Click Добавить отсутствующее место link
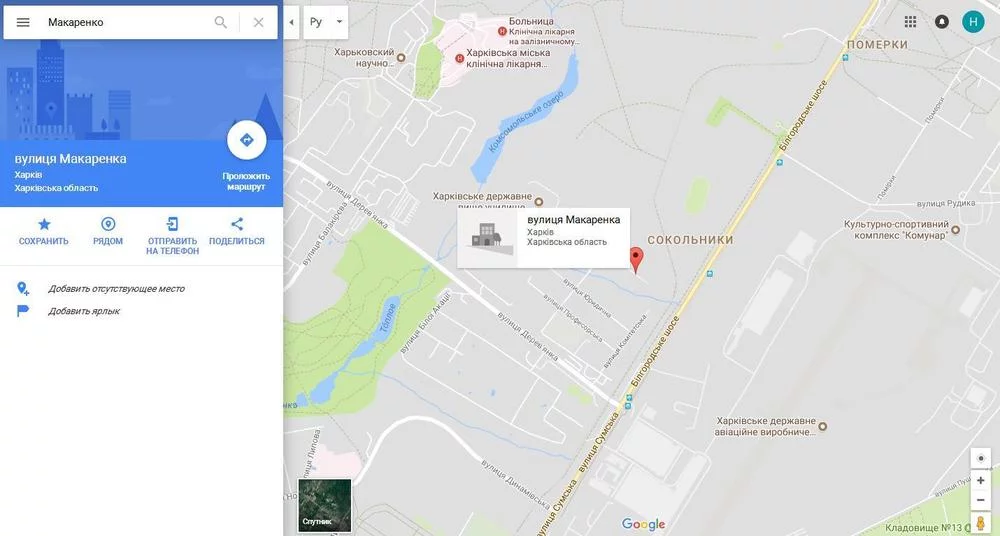Image resolution: width=1000 pixels, height=536 pixels. coord(116,288)
